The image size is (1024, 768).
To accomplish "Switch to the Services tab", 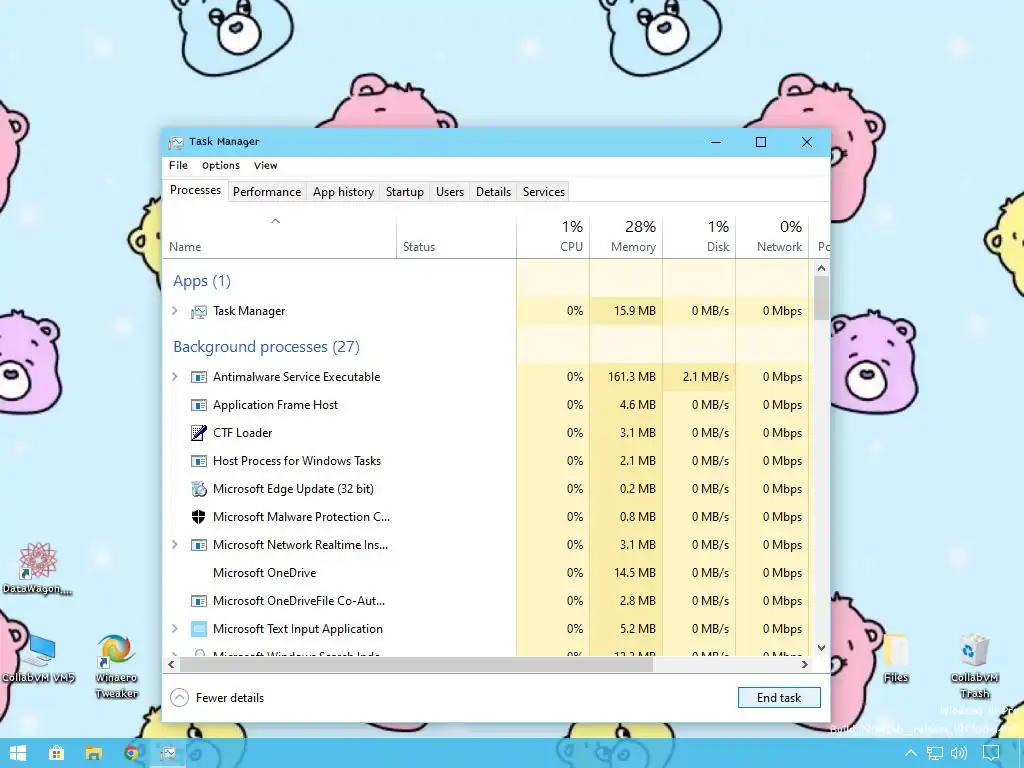I will [543, 192].
